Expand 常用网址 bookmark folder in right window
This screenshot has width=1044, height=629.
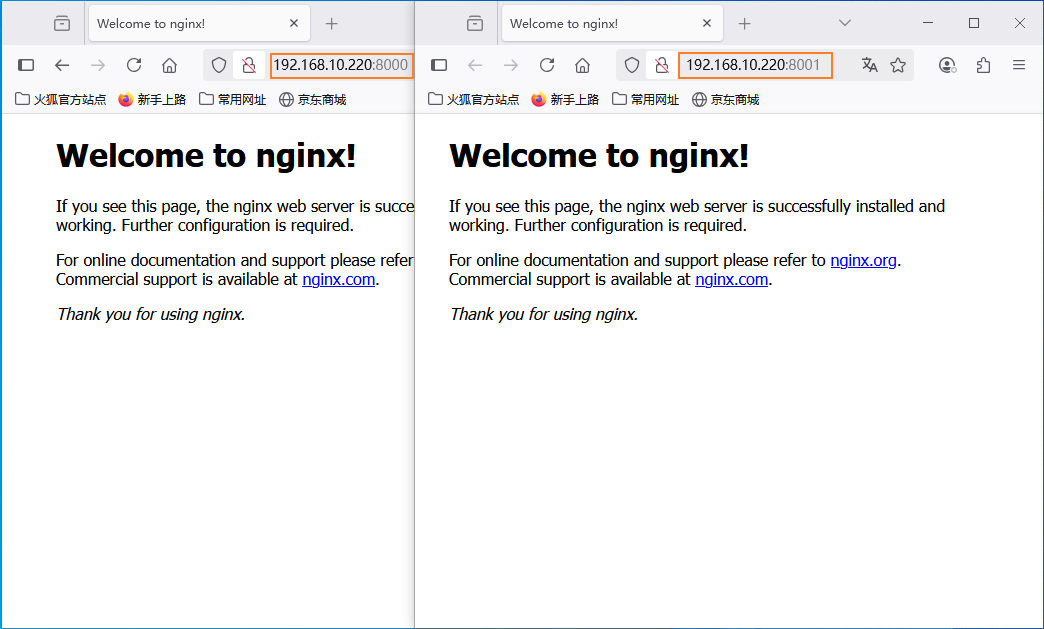pyautogui.click(x=646, y=100)
